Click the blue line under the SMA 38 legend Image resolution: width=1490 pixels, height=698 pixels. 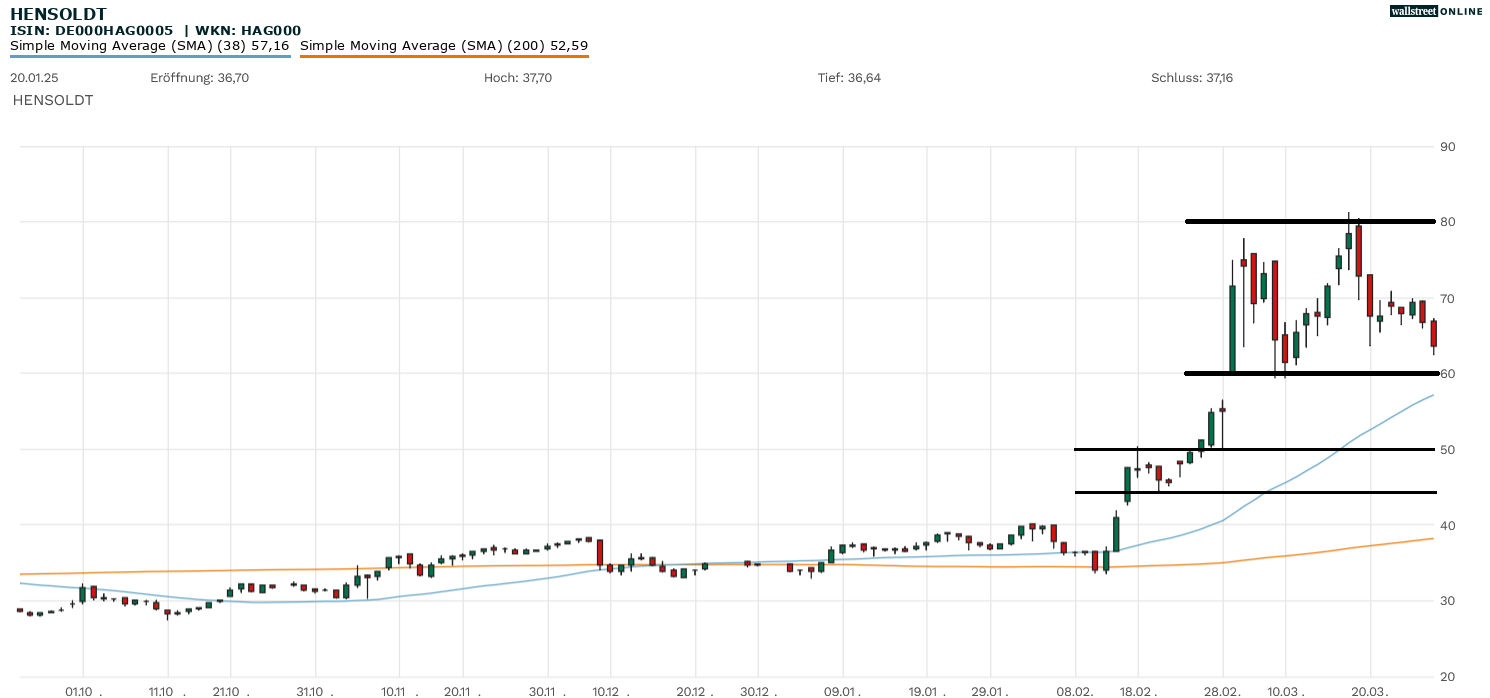tap(150, 56)
